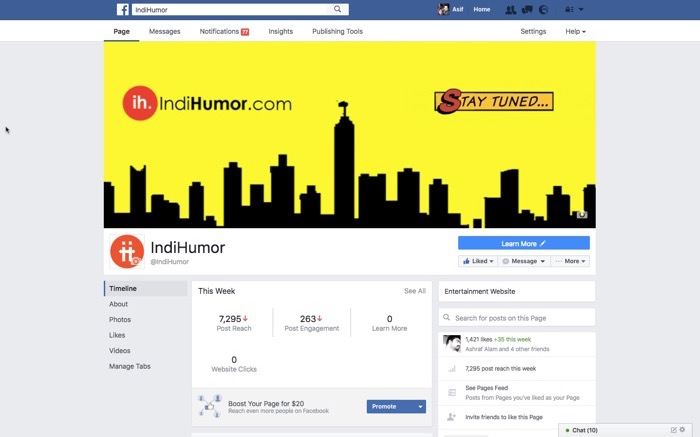Open the Liked dropdown
The image size is (700, 437).
tap(478, 261)
